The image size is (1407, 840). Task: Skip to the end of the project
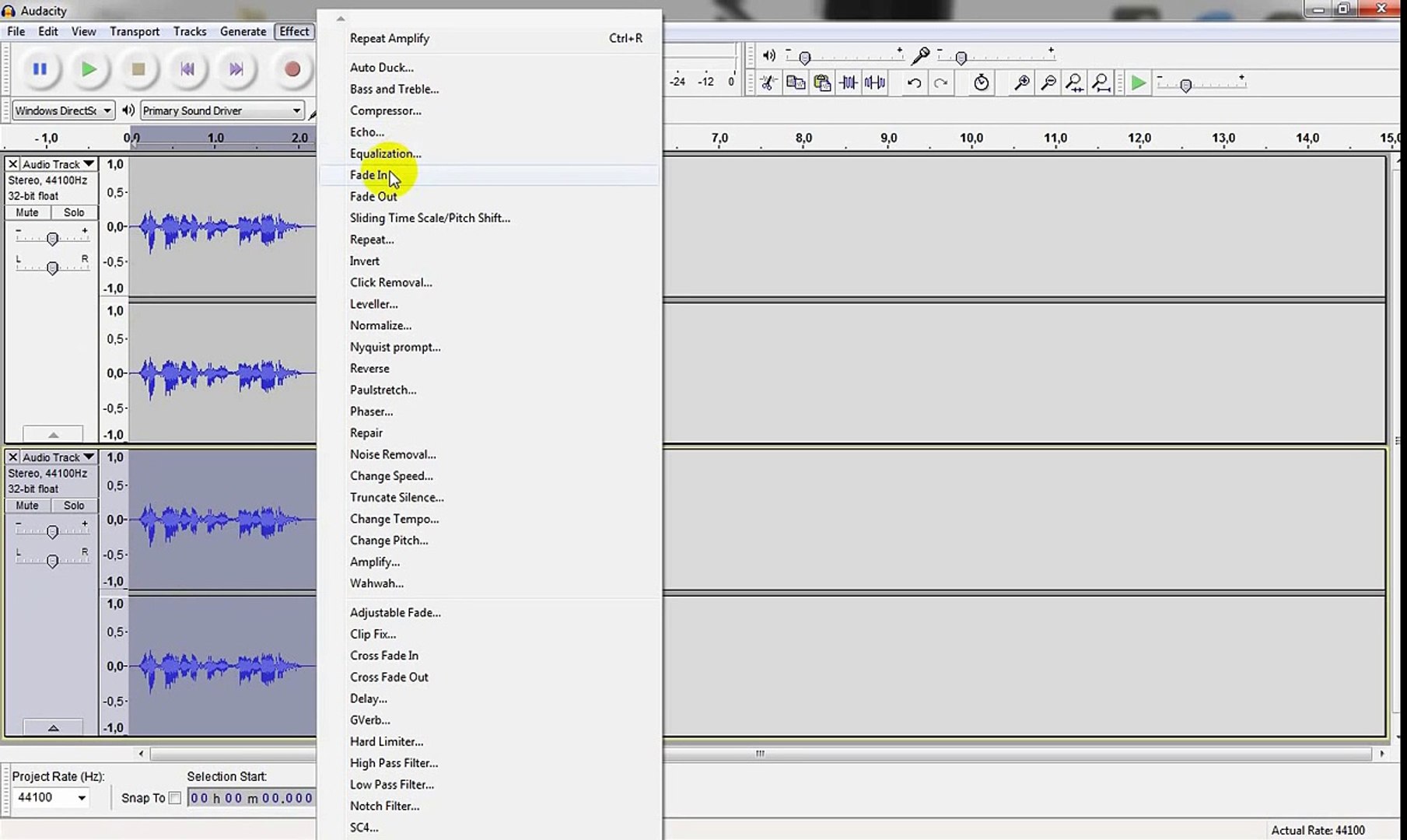click(236, 69)
